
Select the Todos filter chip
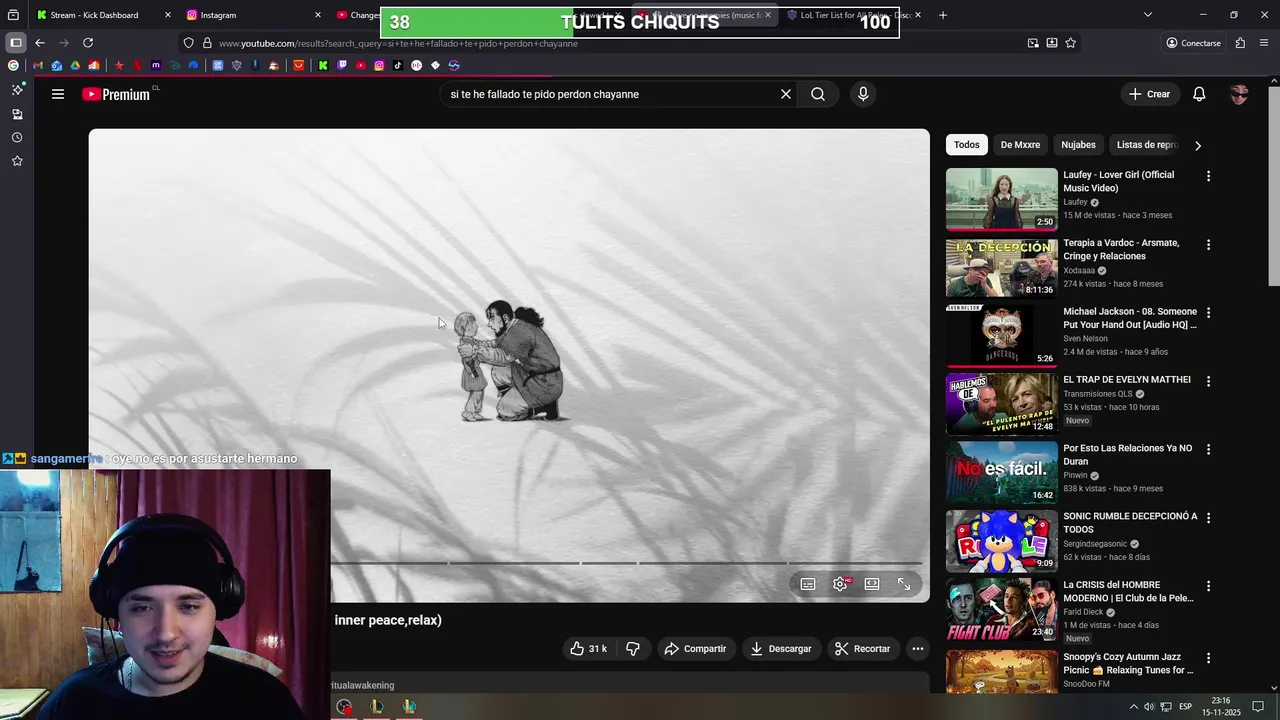967,145
